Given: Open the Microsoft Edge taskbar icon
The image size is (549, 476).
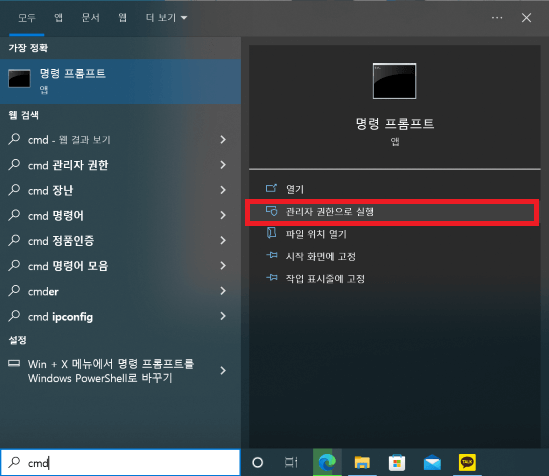Looking at the screenshot, I should (x=327, y=462).
